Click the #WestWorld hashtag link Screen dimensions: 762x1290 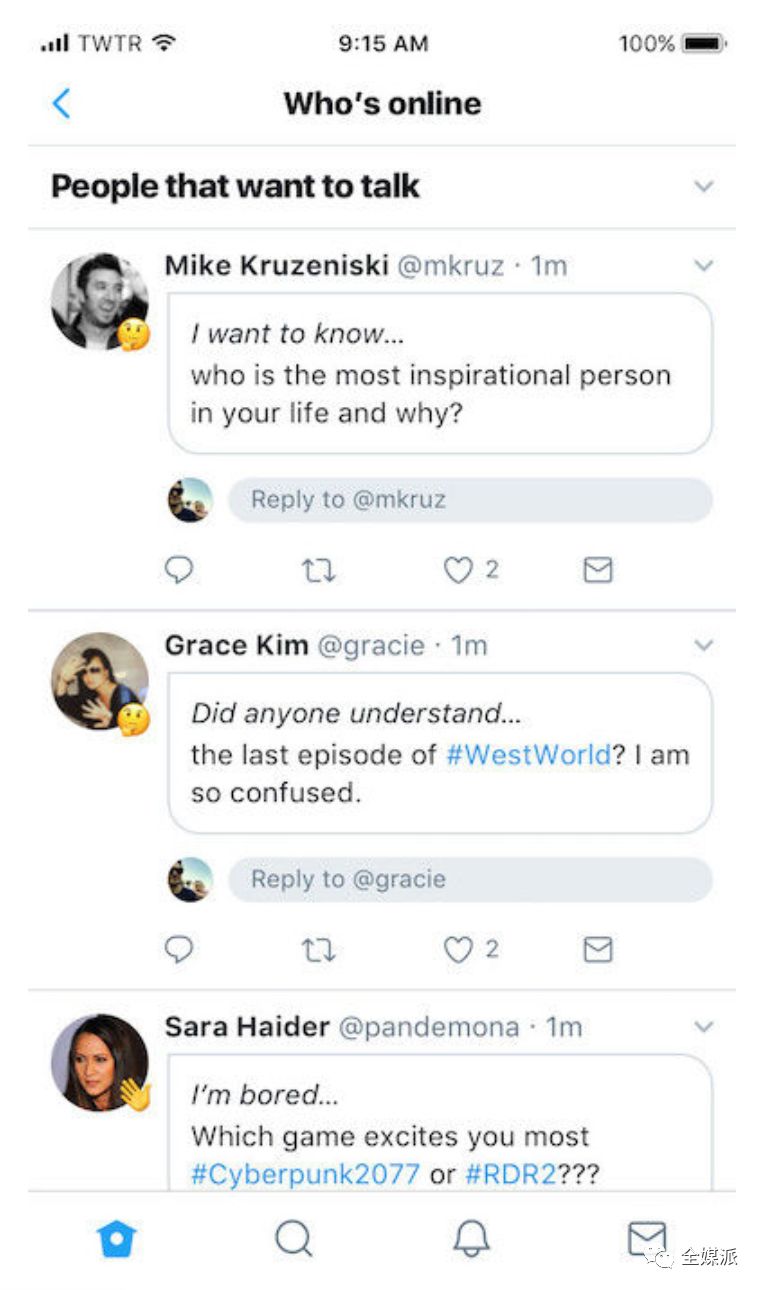[527, 754]
